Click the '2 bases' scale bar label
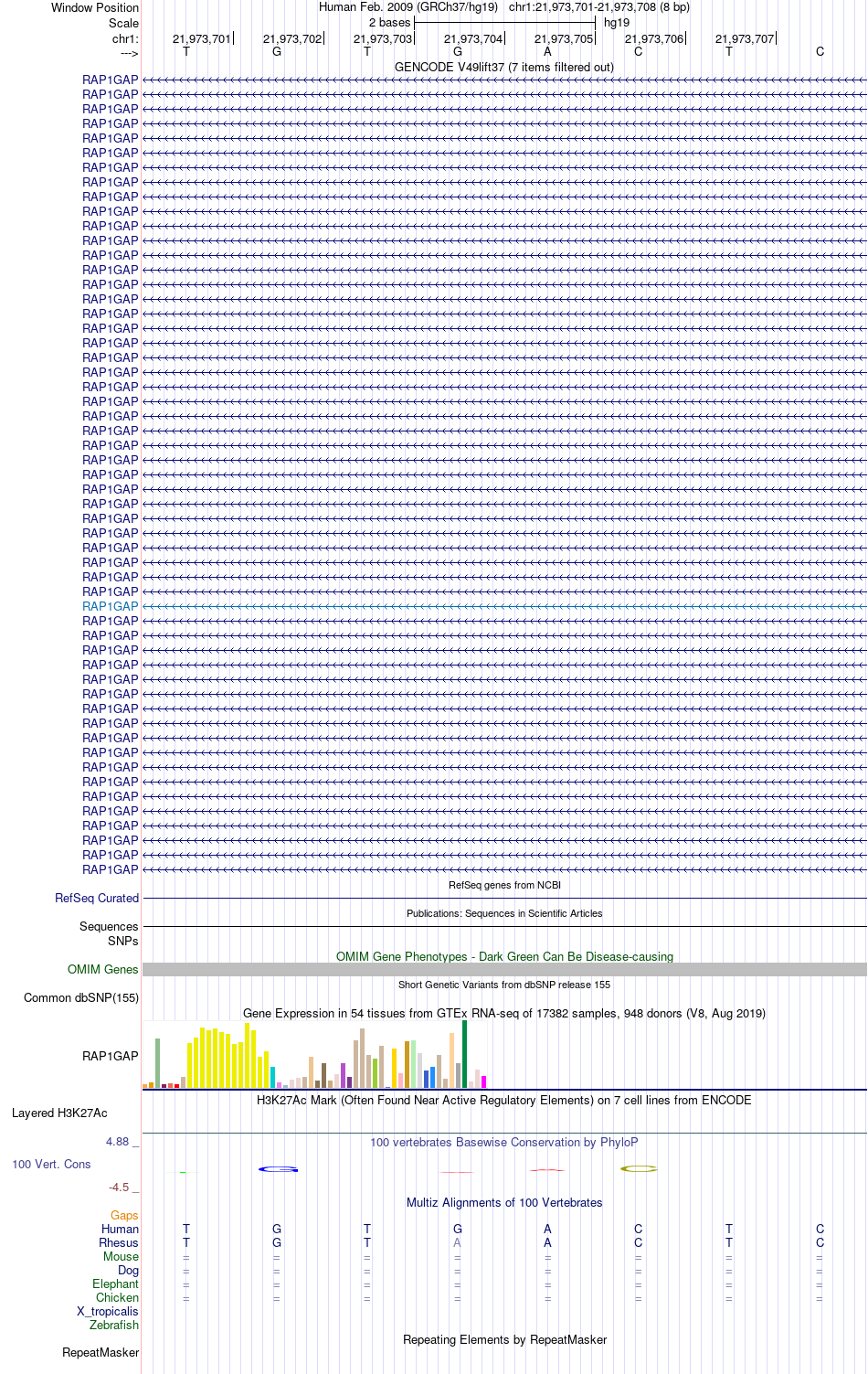Screen dimensions: 868x1374 click(390, 23)
